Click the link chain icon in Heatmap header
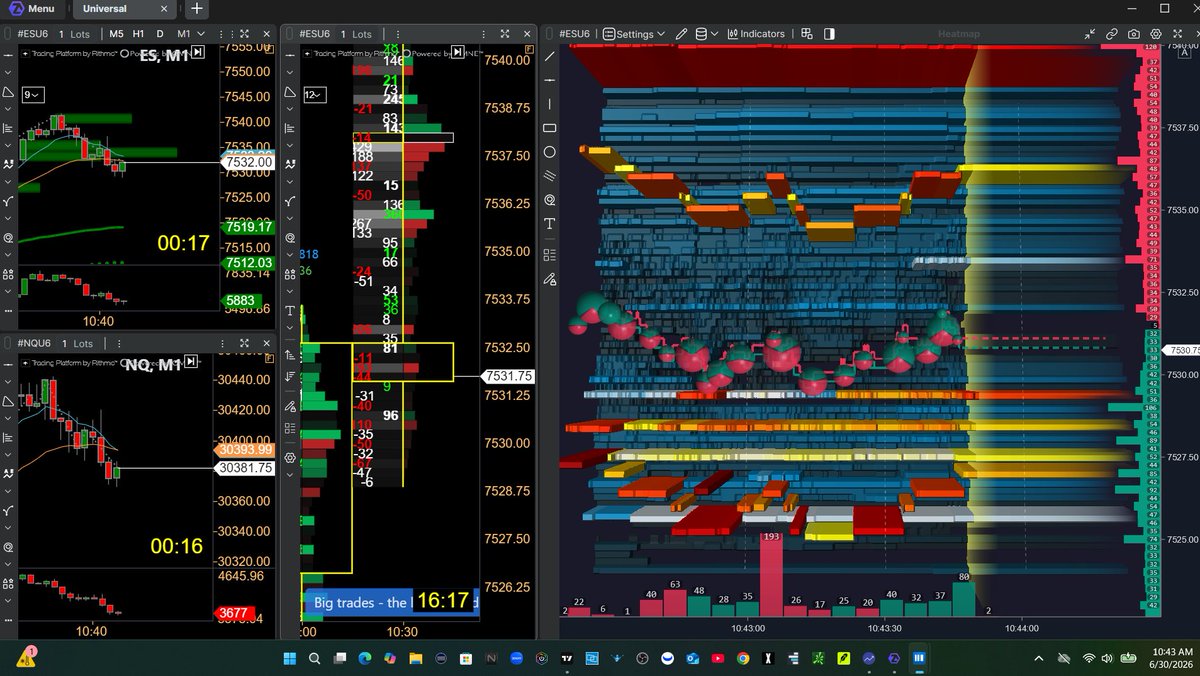This screenshot has width=1200, height=676. (x=1112, y=34)
